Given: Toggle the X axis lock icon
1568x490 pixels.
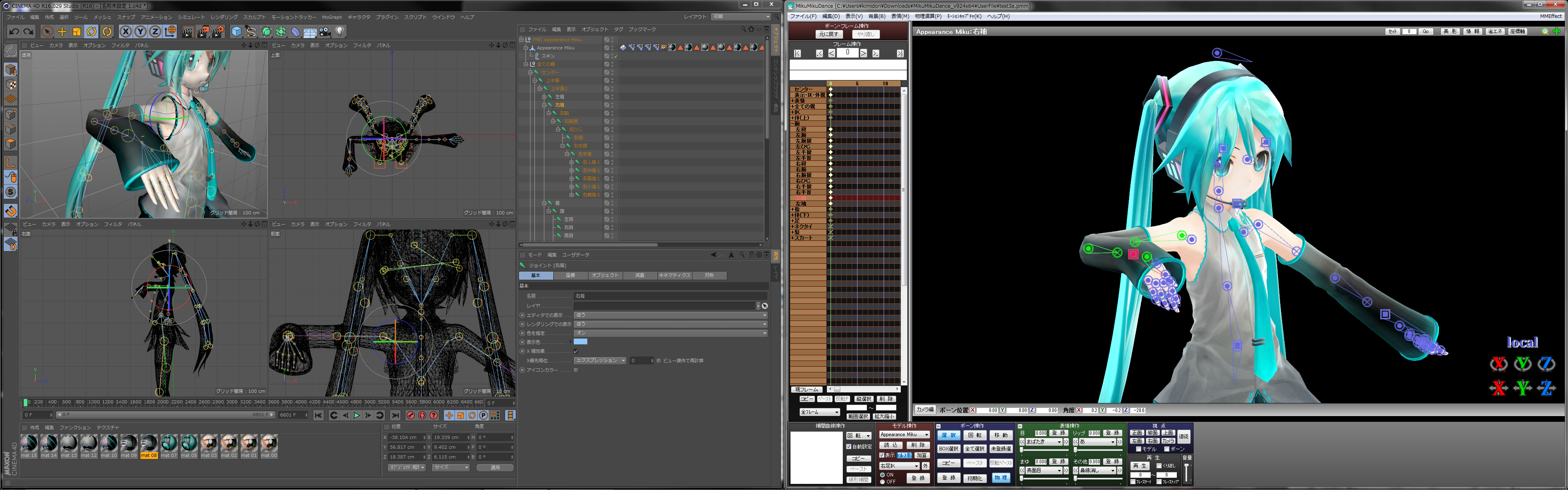Looking at the screenshot, I should [125, 32].
